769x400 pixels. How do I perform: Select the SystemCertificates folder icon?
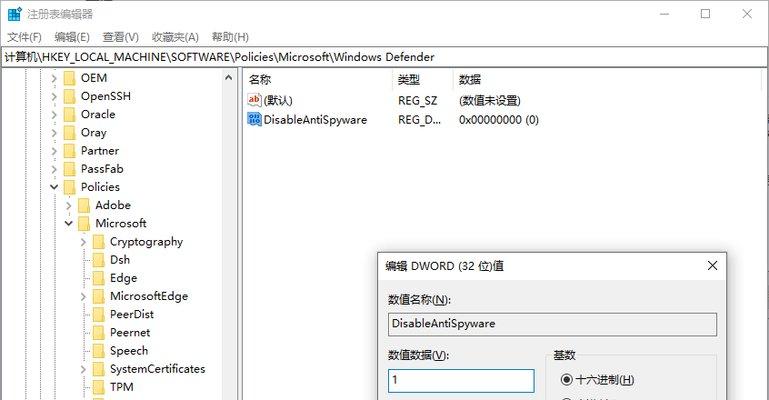pyautogui.click(x=99, y=369)
